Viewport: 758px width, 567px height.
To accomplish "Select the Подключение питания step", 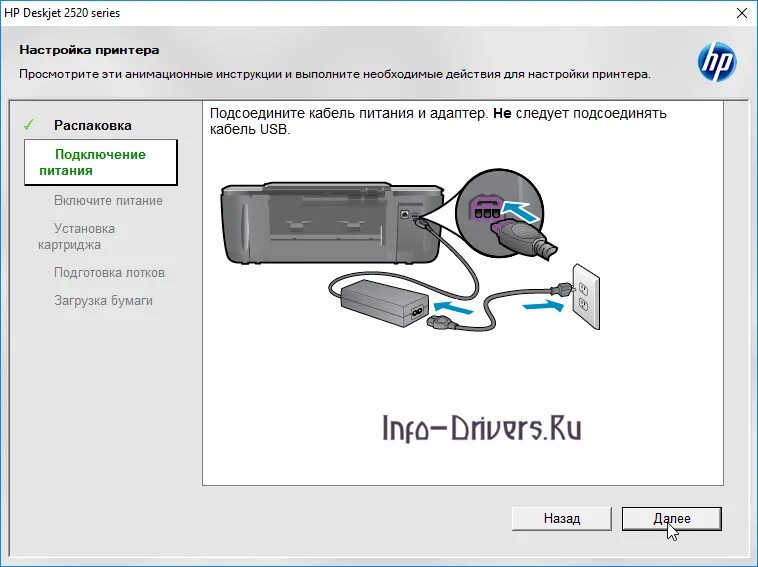I will click(101, 162).
